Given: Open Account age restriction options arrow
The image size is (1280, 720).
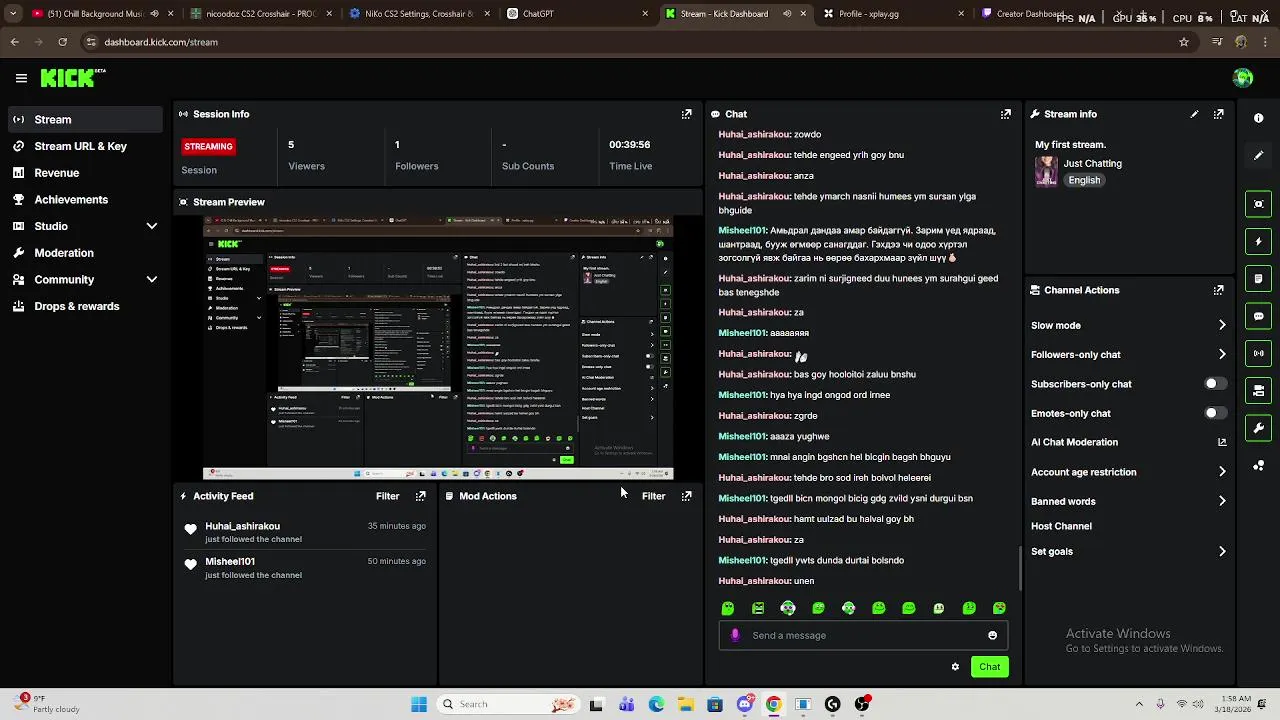Looking at the screenshot, I should pos(1222,472).
